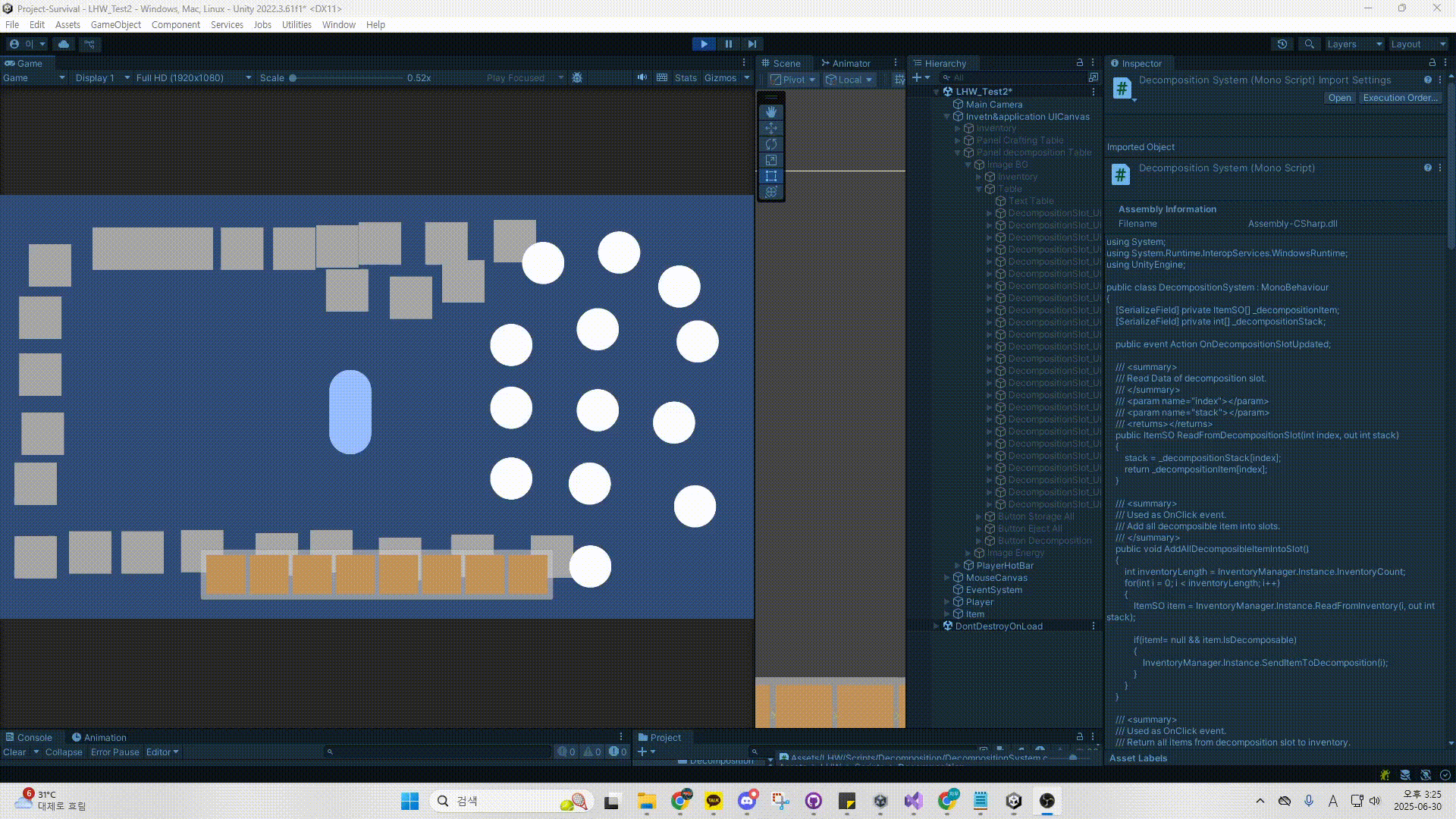The width and height of the screenshot is (1456, 819).
Task: Select the Rotate tool in Scene
Action: pyautogui.click(x=771, y=144)
